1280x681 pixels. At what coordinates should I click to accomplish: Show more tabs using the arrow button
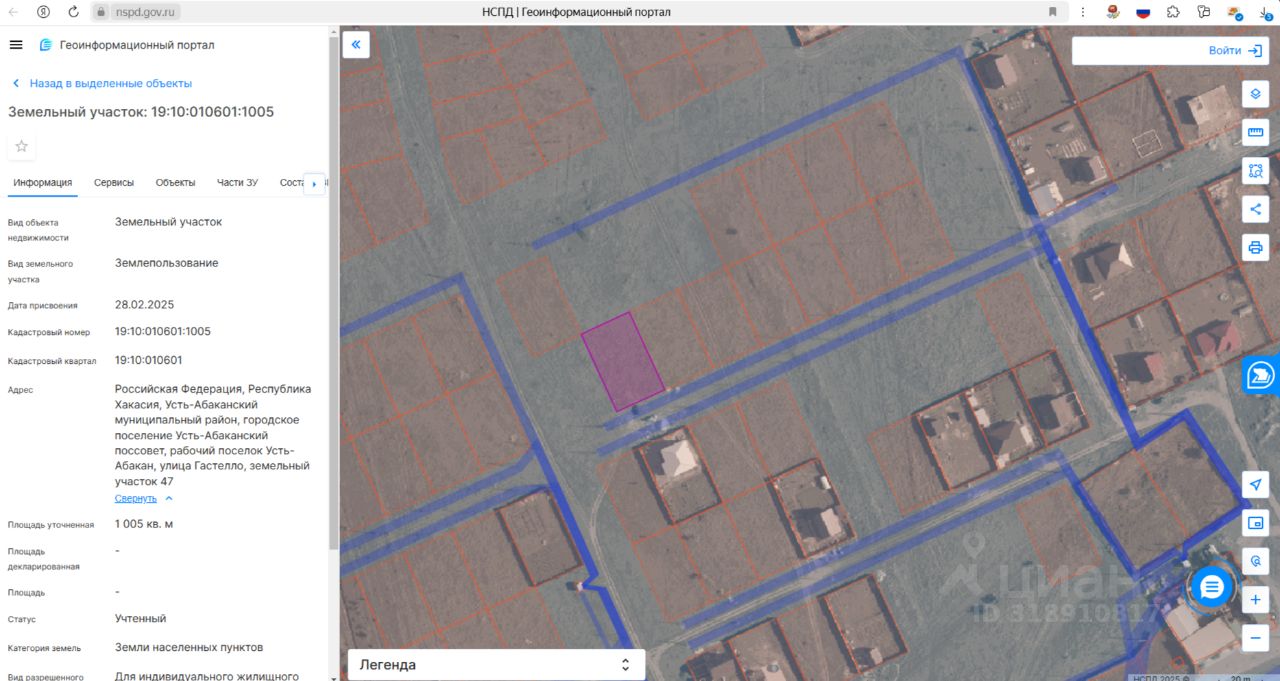click(314, 184)
